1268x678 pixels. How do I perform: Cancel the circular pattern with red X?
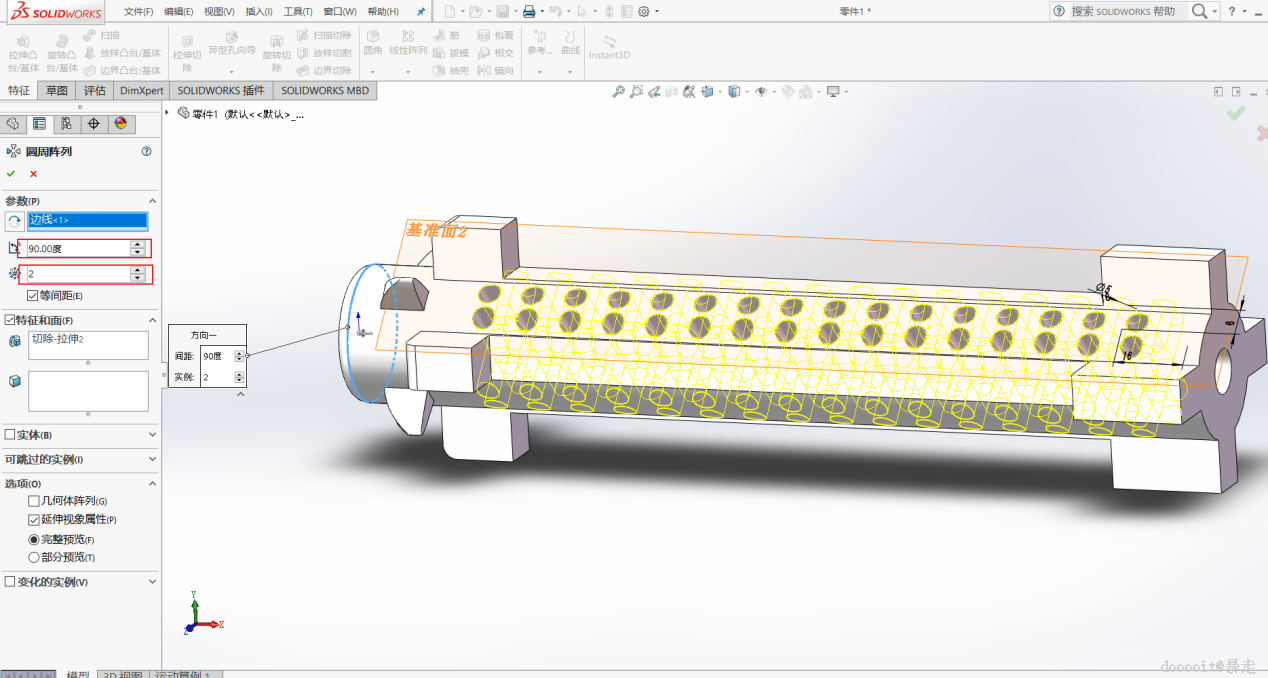pyautogui.click(x=33, y=174)
